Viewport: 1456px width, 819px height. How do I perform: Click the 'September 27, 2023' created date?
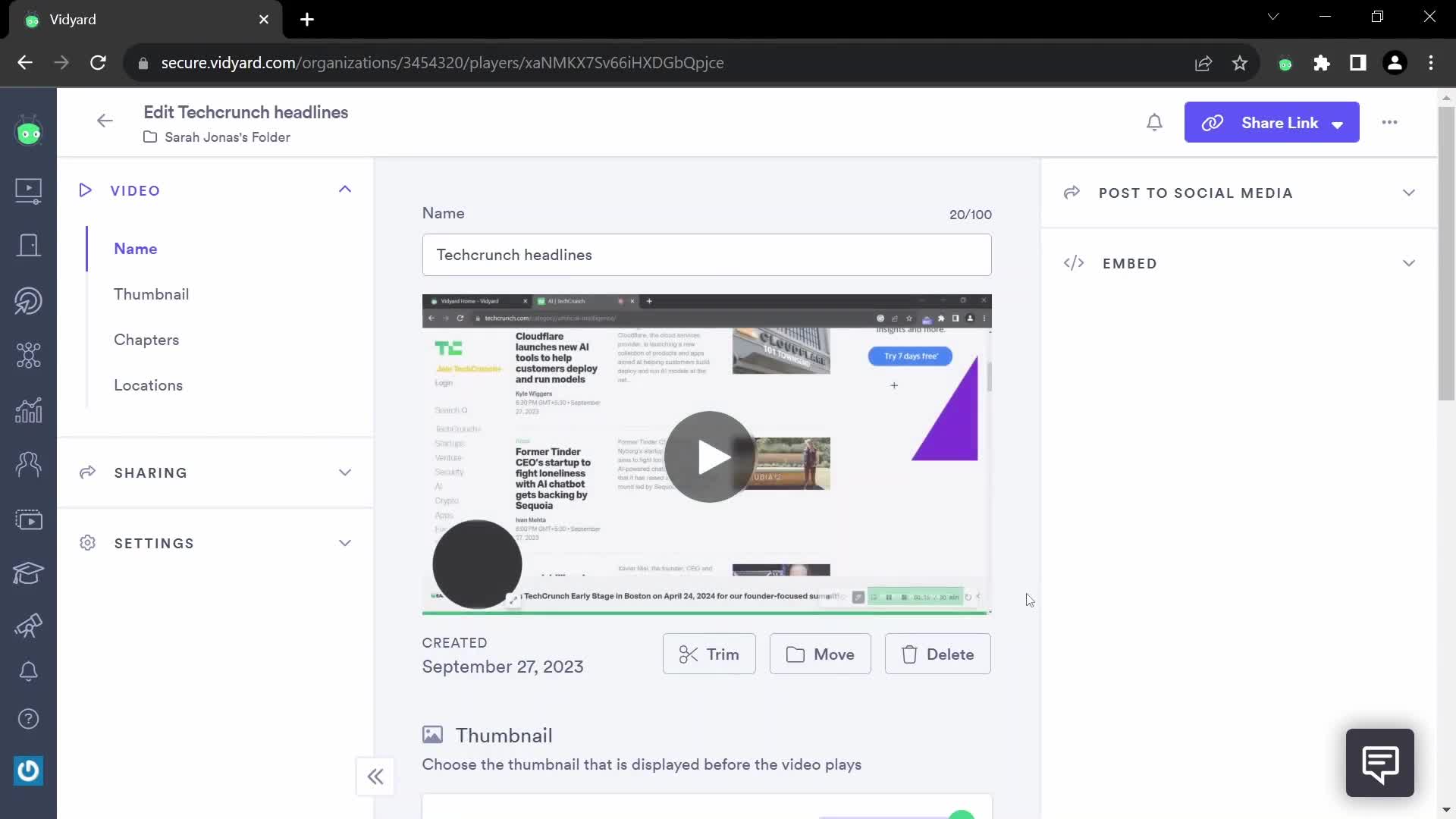click(502, 667)
